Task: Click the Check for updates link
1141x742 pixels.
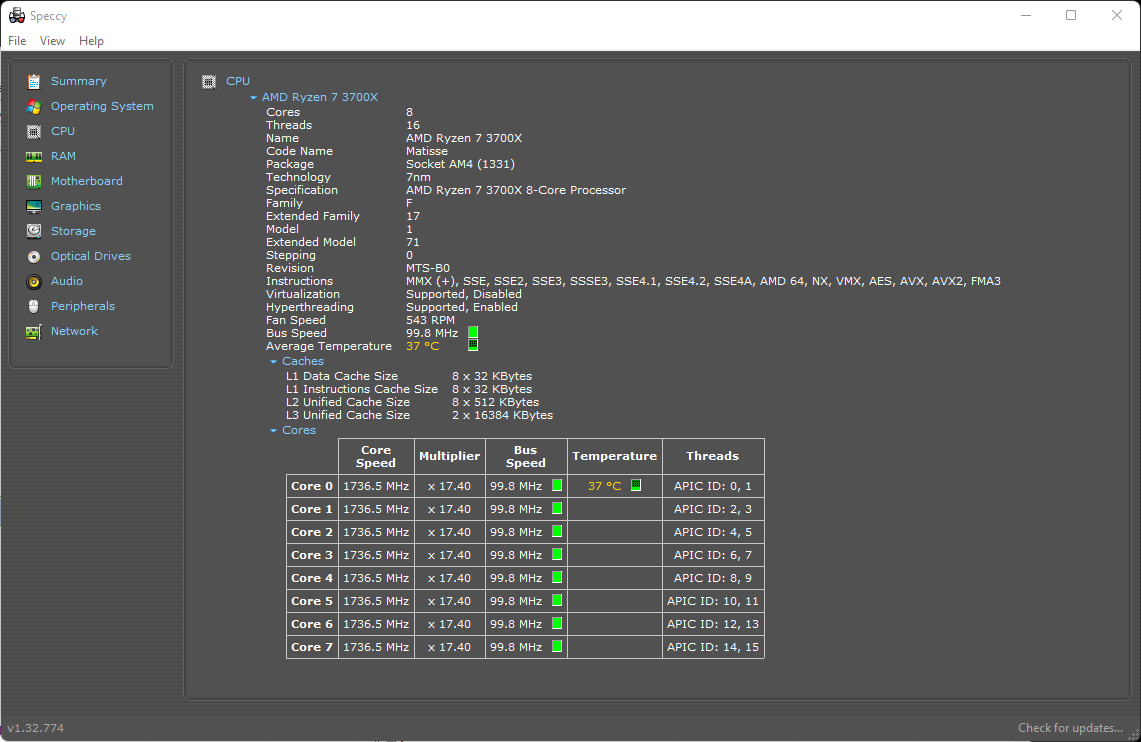Action: (x=1072, y=727)
